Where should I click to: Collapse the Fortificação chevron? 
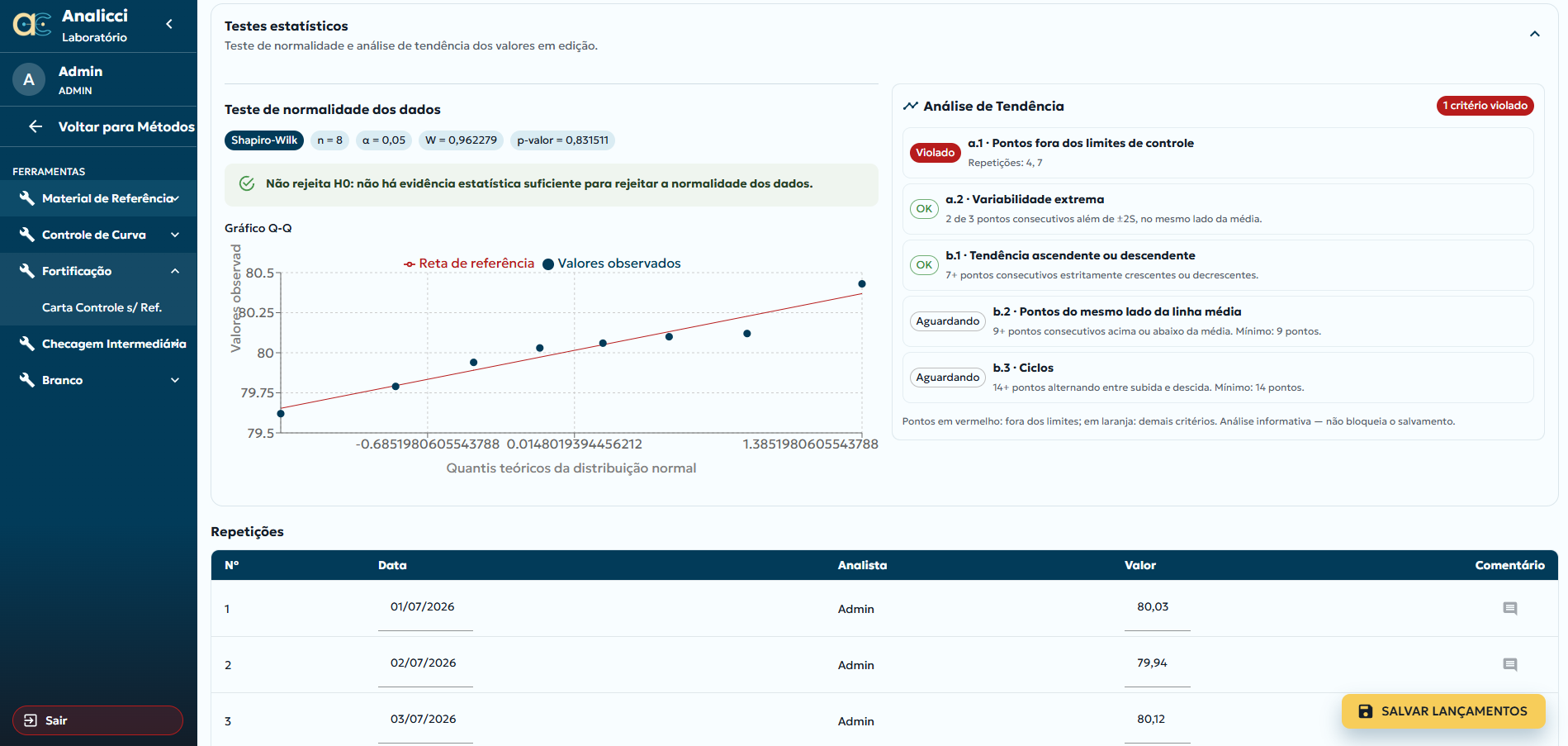[x=175, y=271]
